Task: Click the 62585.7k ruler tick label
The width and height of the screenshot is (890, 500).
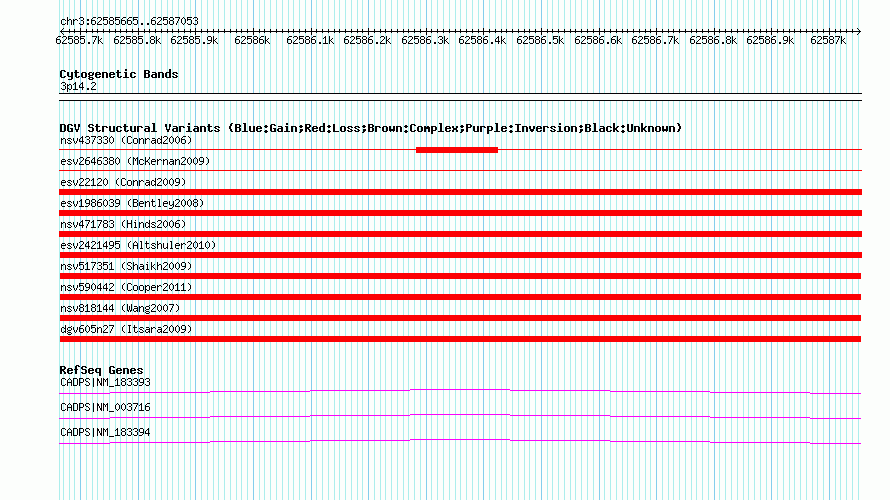Action: pos(79,40)
